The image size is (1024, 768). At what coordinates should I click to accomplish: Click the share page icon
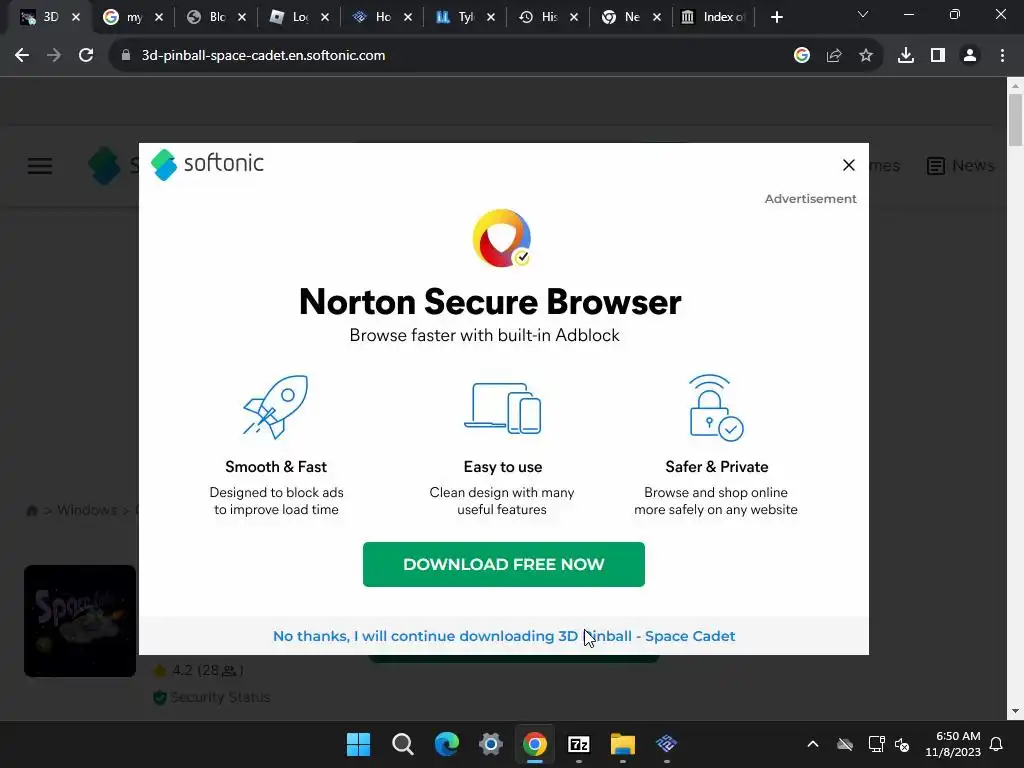pos(834,56)
